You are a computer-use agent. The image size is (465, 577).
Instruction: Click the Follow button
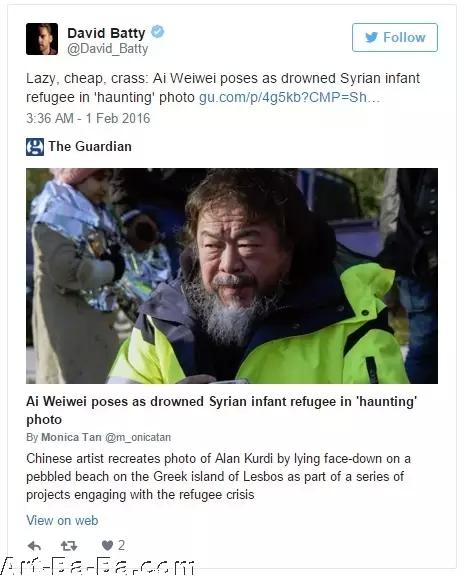pyautogui.click(x=394, y=38)
